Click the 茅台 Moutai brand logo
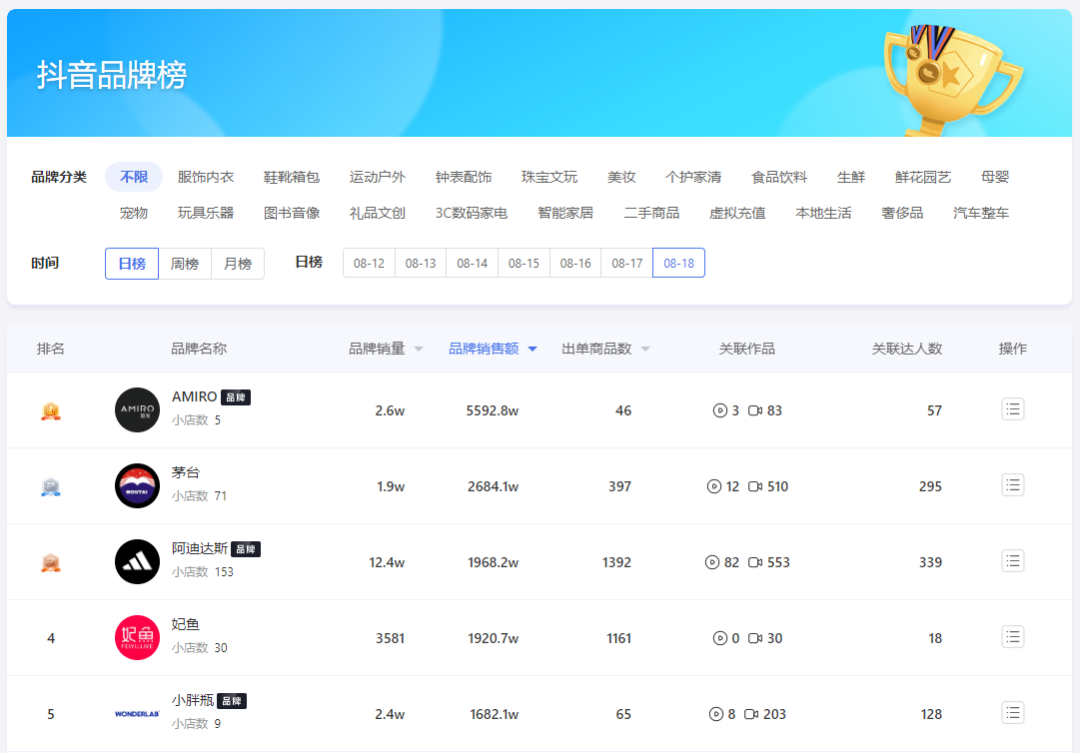Screen dimensions: 1080x753 [137, 486]
